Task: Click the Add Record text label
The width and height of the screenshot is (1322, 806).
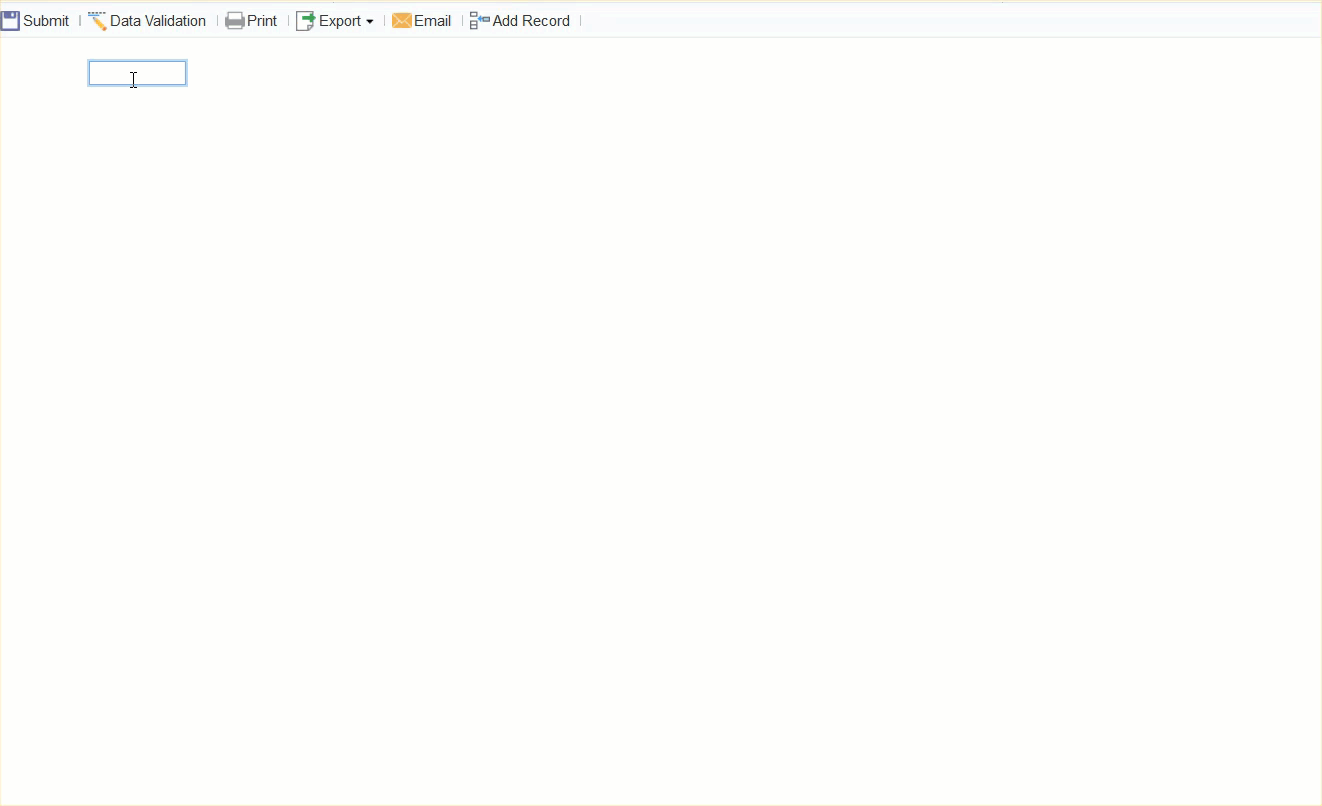Action: click(x=530, y=20)
